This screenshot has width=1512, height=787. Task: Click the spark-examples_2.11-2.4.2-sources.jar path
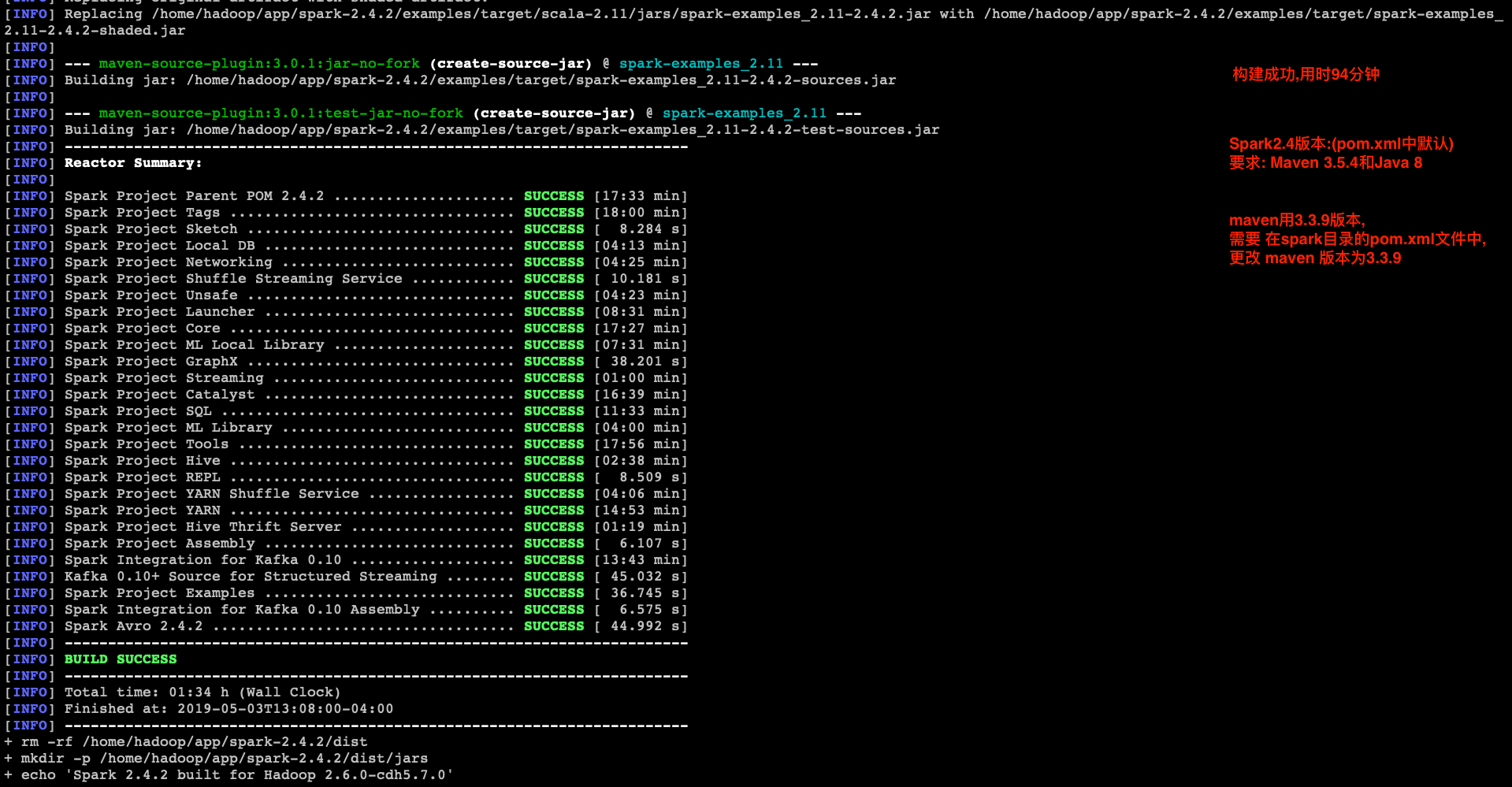click(541, 80)
